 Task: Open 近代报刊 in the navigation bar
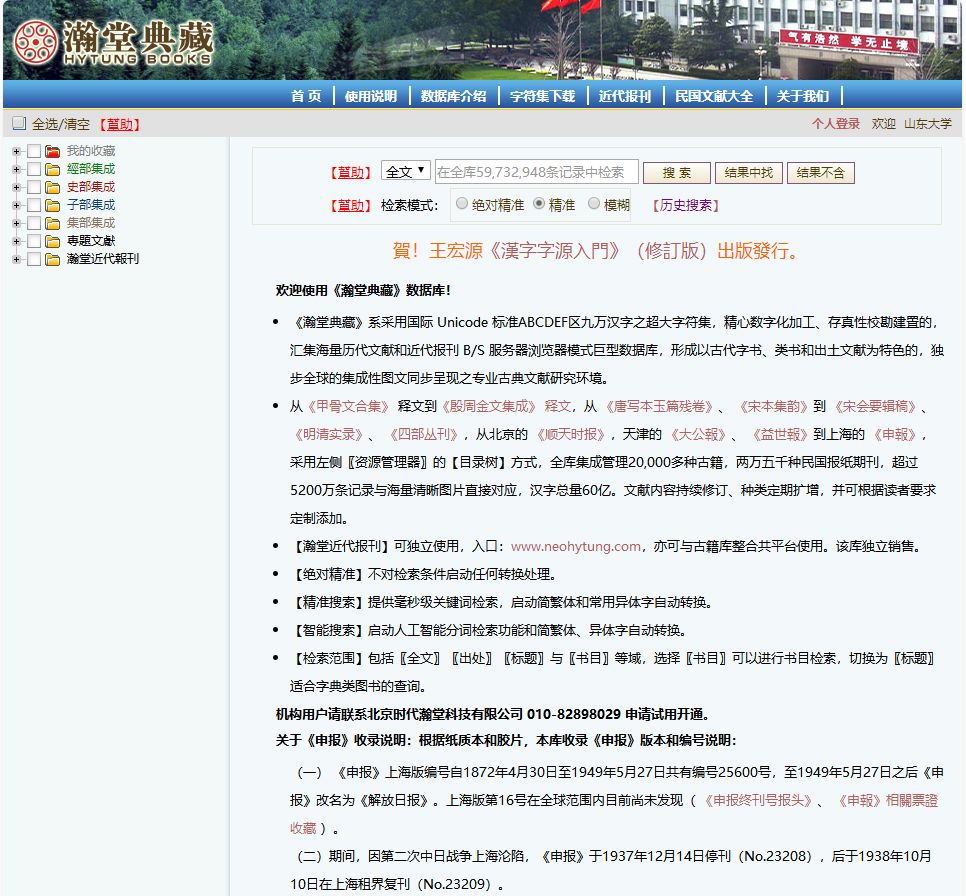click(x=625, y=96)
